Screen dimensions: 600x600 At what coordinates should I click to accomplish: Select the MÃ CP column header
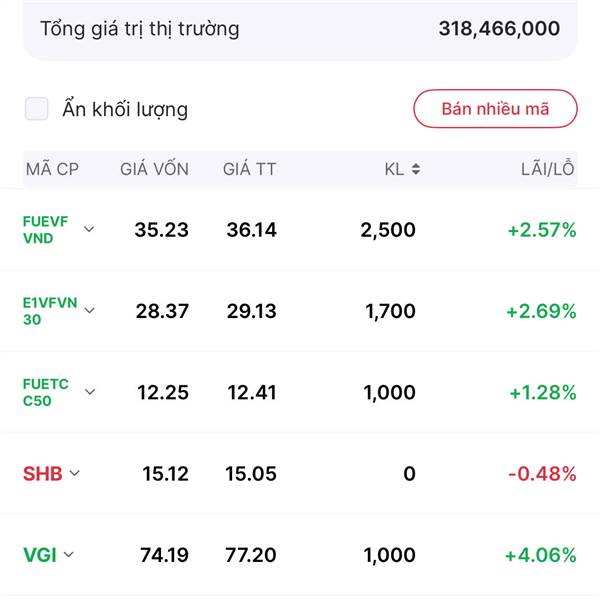(x=52, y=169)
